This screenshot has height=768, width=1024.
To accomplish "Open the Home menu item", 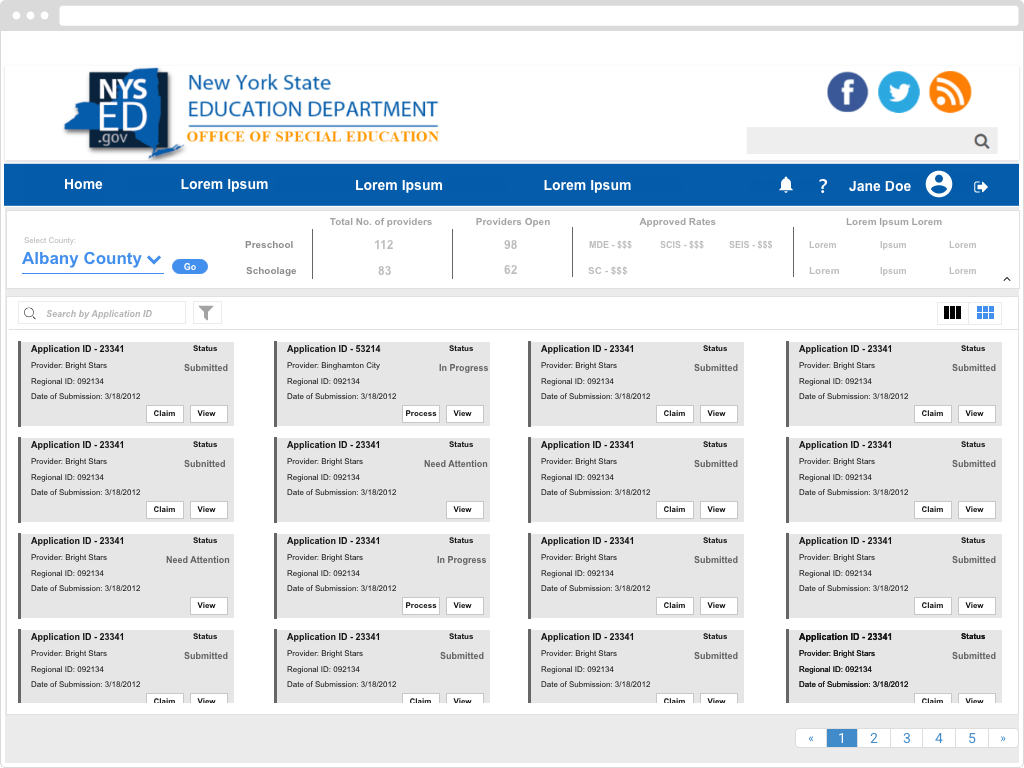I will pyautogui.click(x=83, y=185).
